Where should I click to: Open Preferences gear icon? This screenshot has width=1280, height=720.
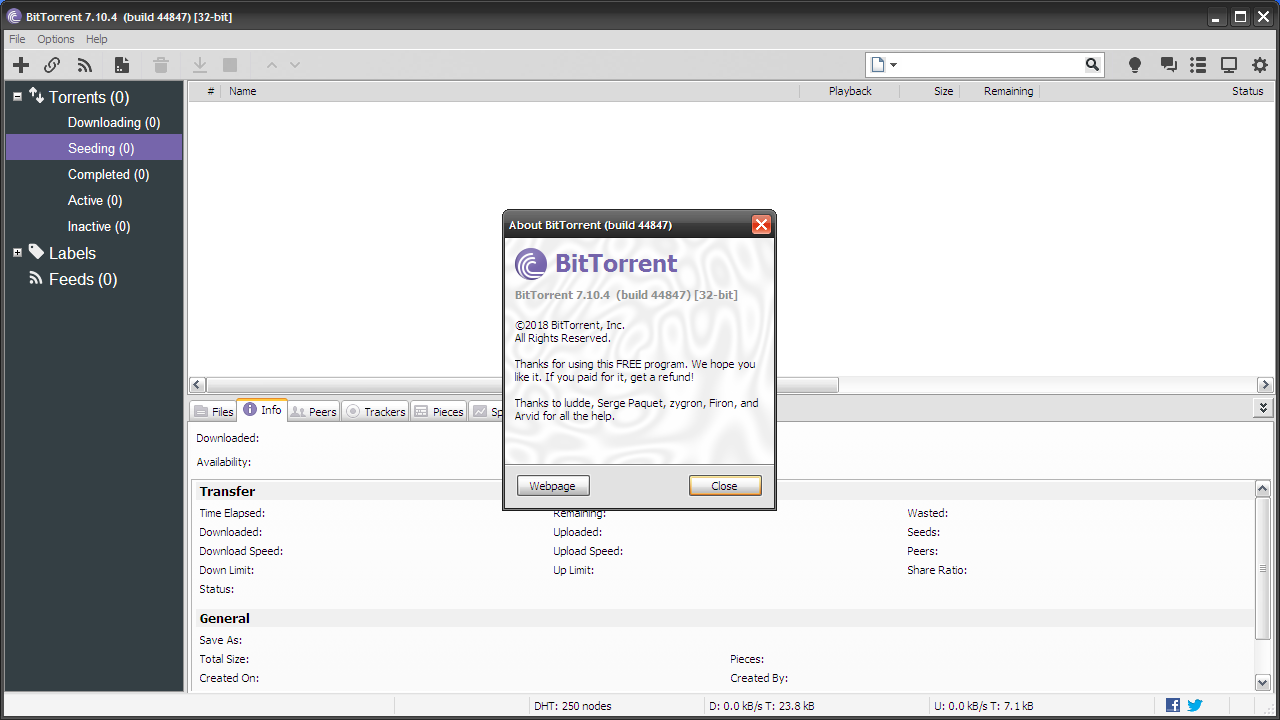1260,65
